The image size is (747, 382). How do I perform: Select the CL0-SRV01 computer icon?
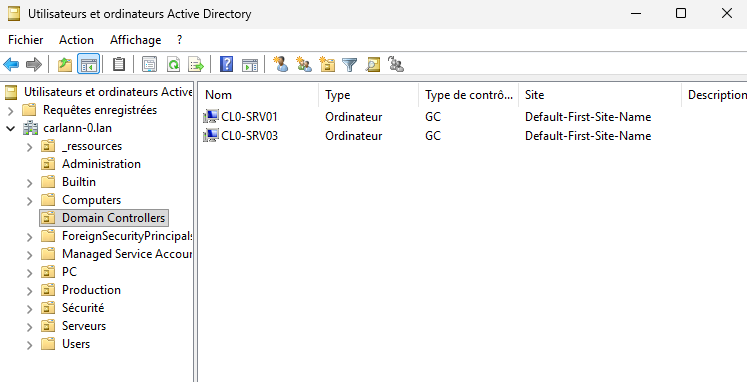[211, 117]
